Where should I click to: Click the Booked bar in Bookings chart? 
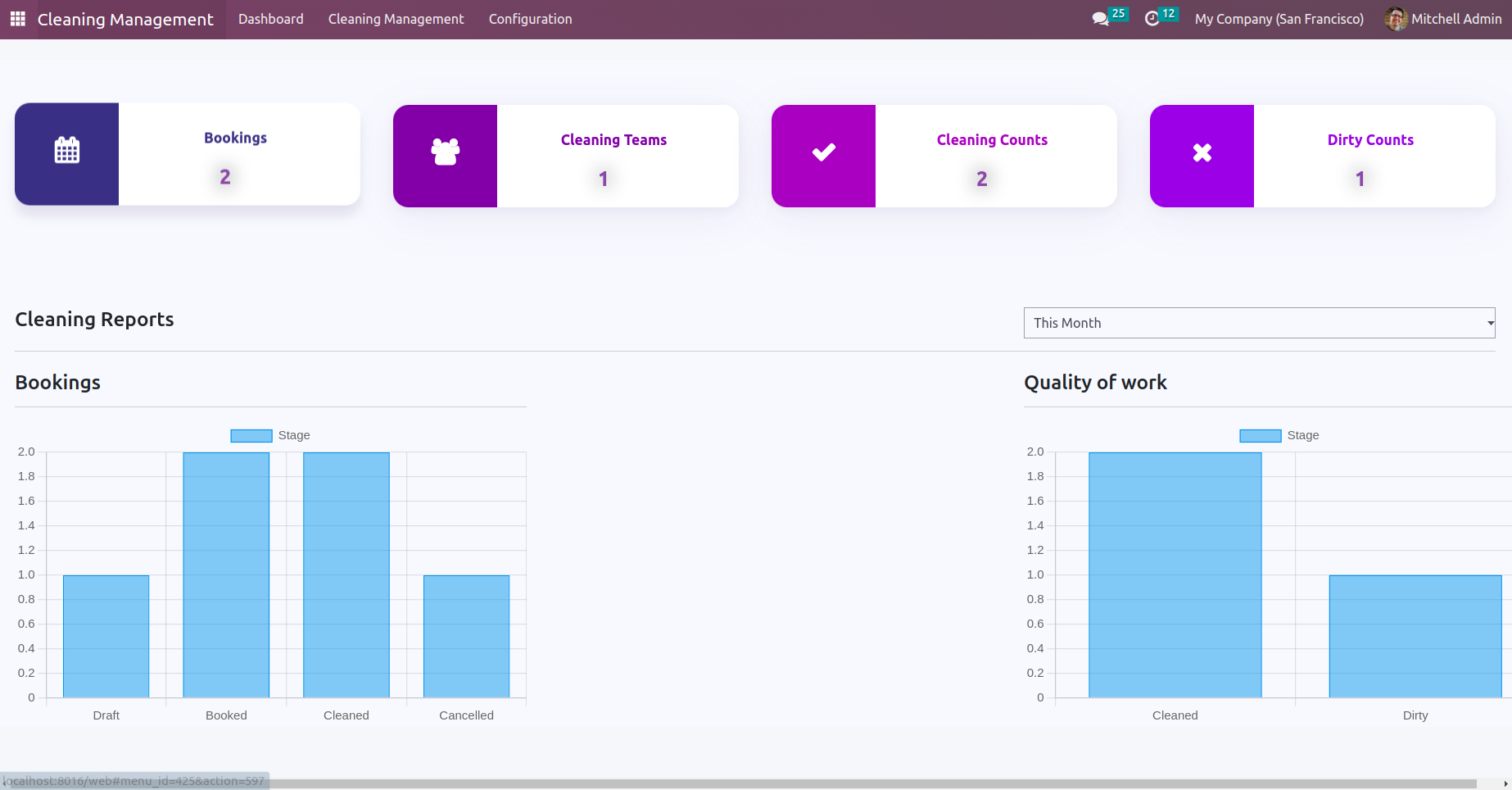pos(226,575)
